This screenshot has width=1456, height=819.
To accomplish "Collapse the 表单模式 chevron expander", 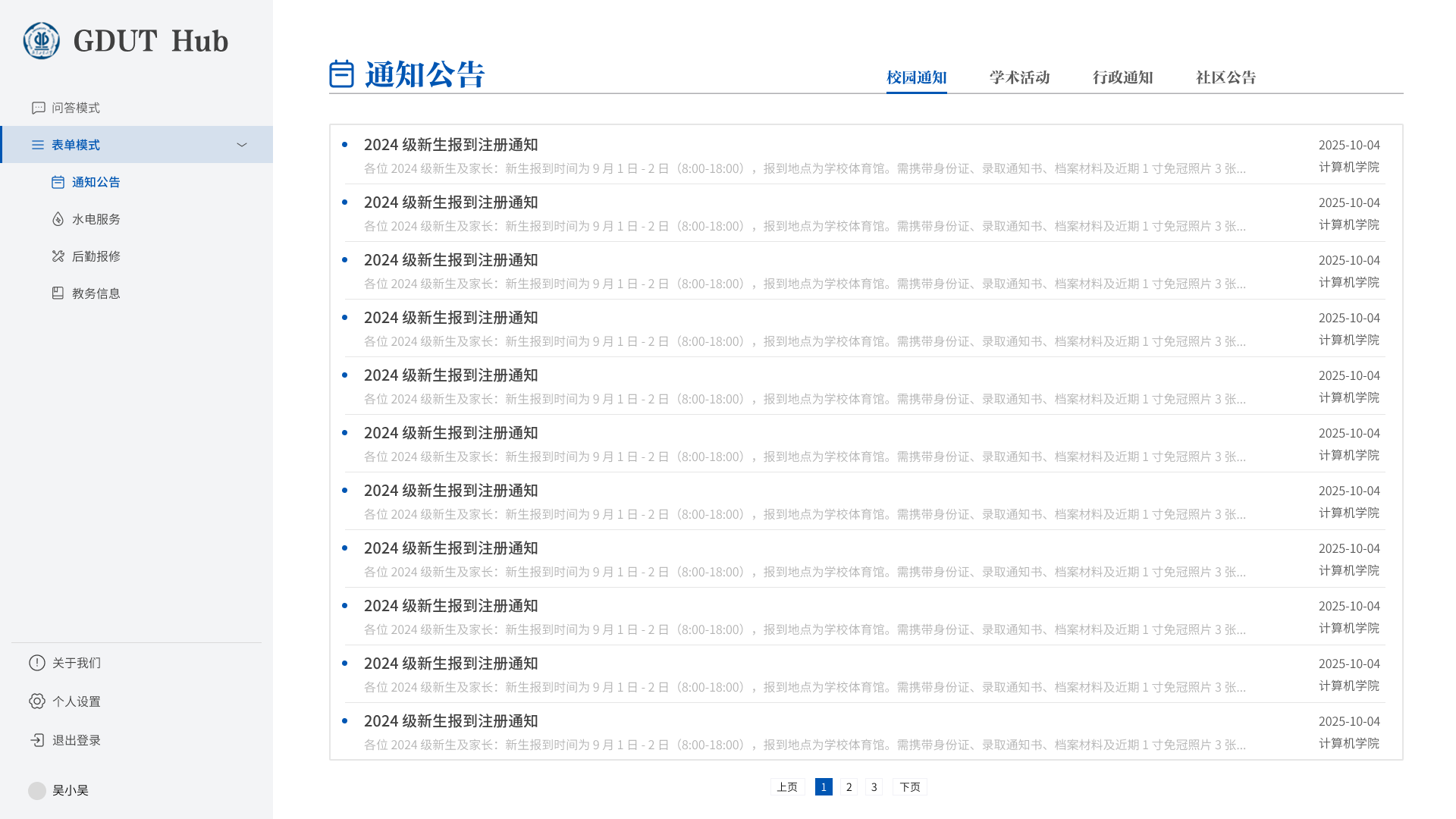I will pos(242,145).
